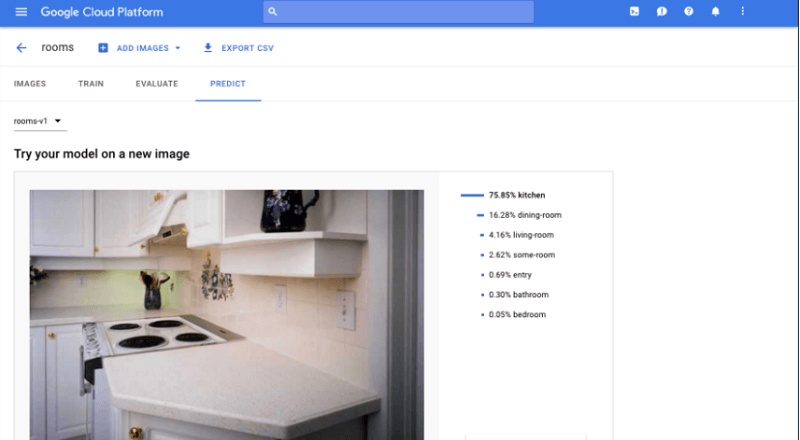Screen dimensions: 800x440
Task: Open the send feedback icon
Action: coord(661,12)
